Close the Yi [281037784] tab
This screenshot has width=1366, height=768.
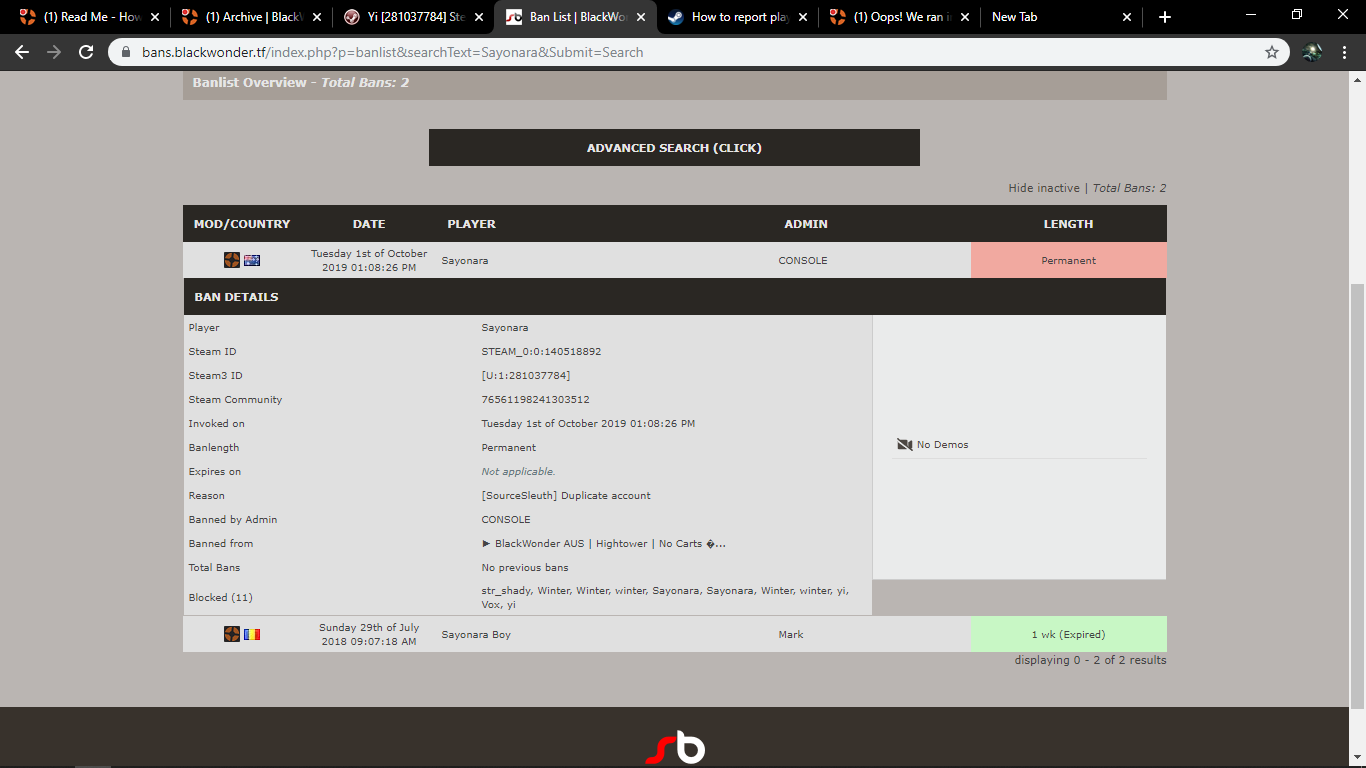(479, 17)
